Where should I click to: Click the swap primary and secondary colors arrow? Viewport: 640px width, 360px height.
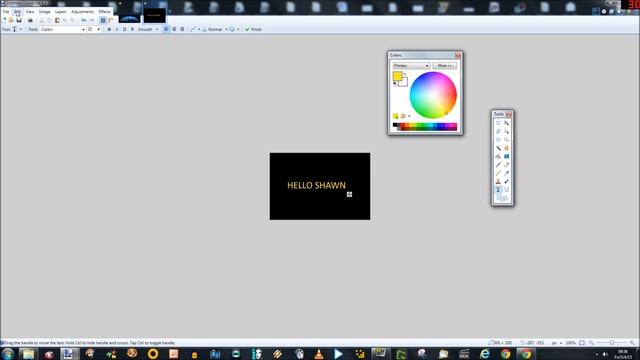click(x=405, y=75)
